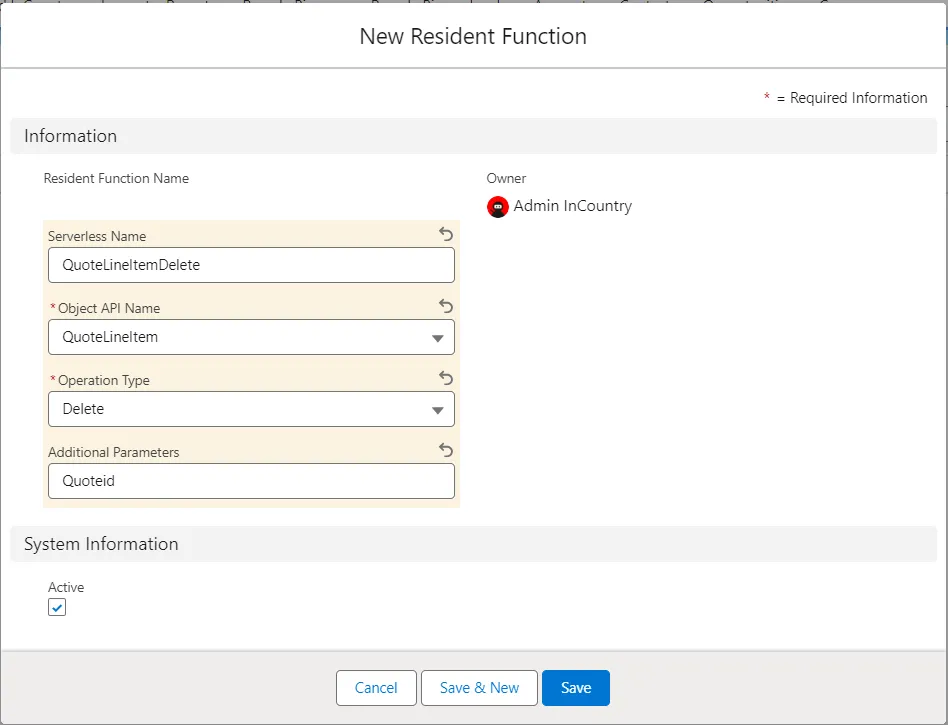
Task: Open the Object API Name dropdown
Action: [x=251, y=337]
